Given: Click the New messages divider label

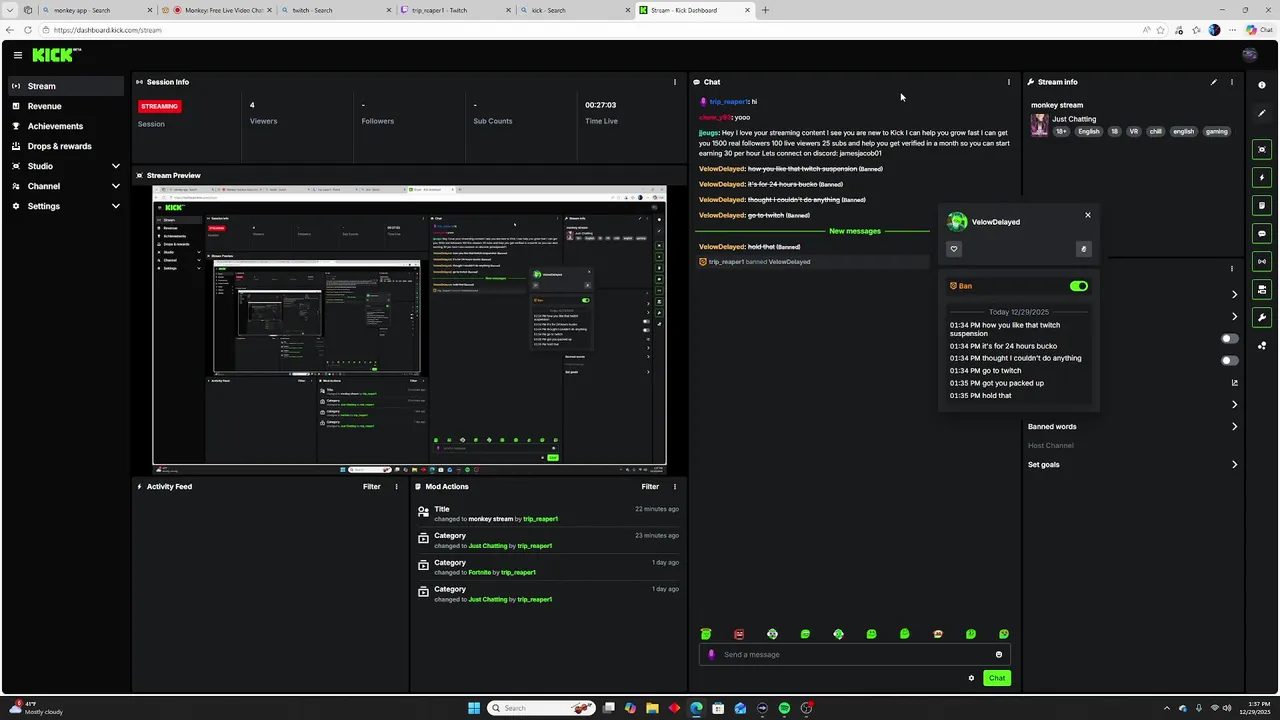Looking at the screenshot, I should tap(855, 231).
